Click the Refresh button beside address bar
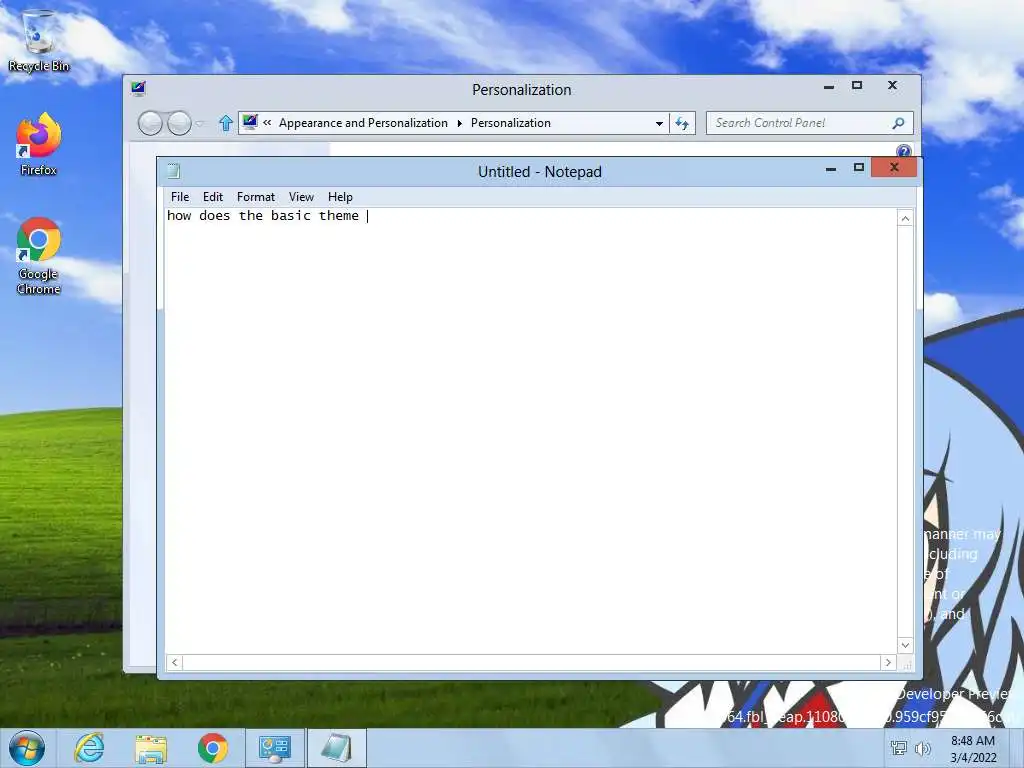The image size is (1024, 768). [682, 123]
